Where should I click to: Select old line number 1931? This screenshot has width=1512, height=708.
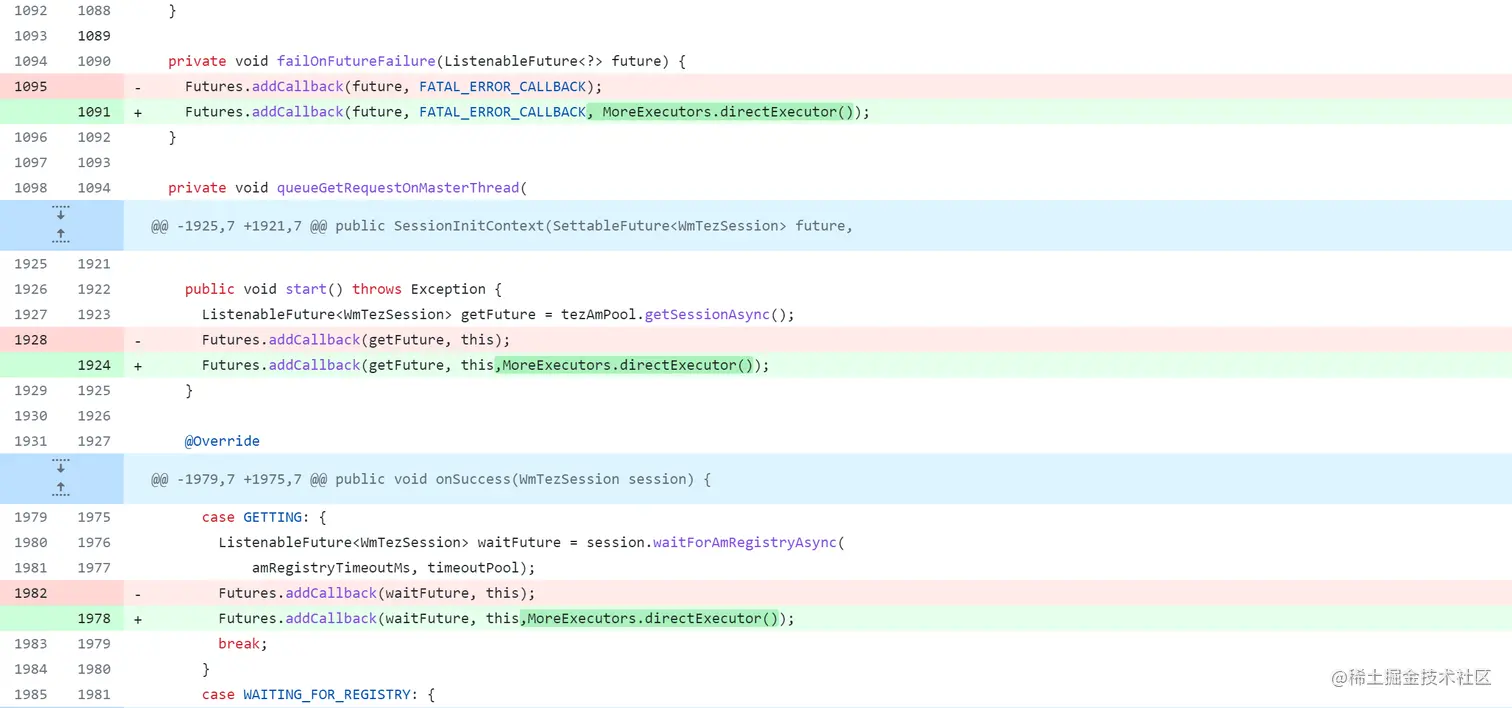click(x=31, y=441)
